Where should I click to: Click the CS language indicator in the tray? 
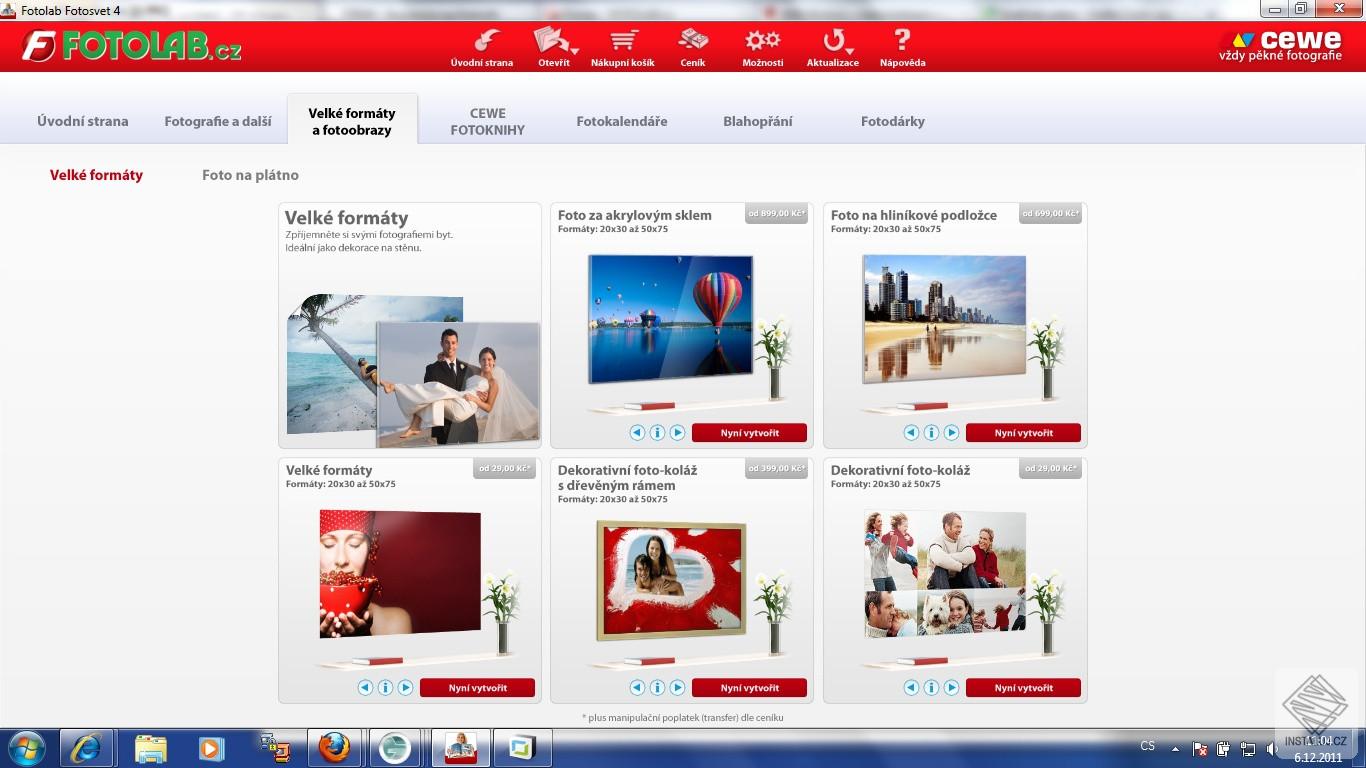1148,746
